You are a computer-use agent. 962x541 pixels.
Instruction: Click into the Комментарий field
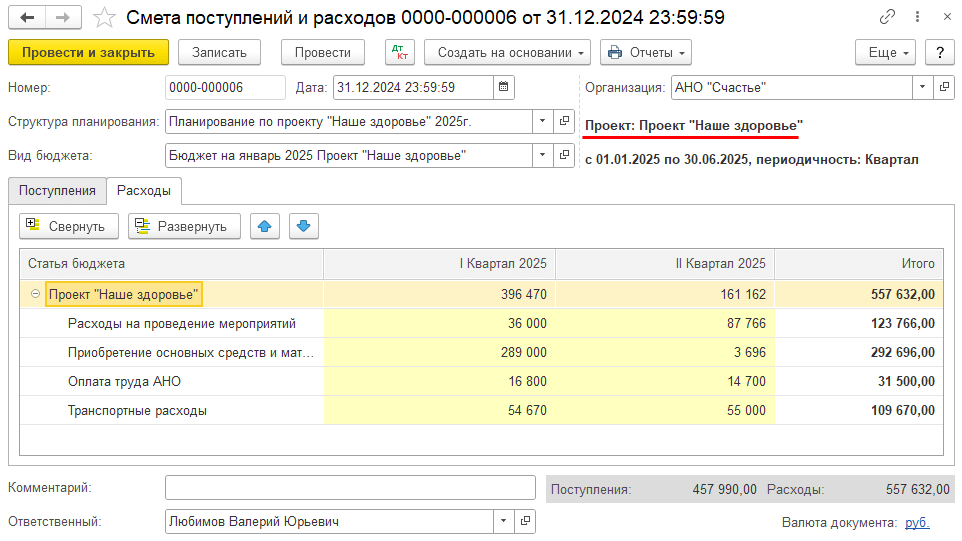tap(350, 488)
